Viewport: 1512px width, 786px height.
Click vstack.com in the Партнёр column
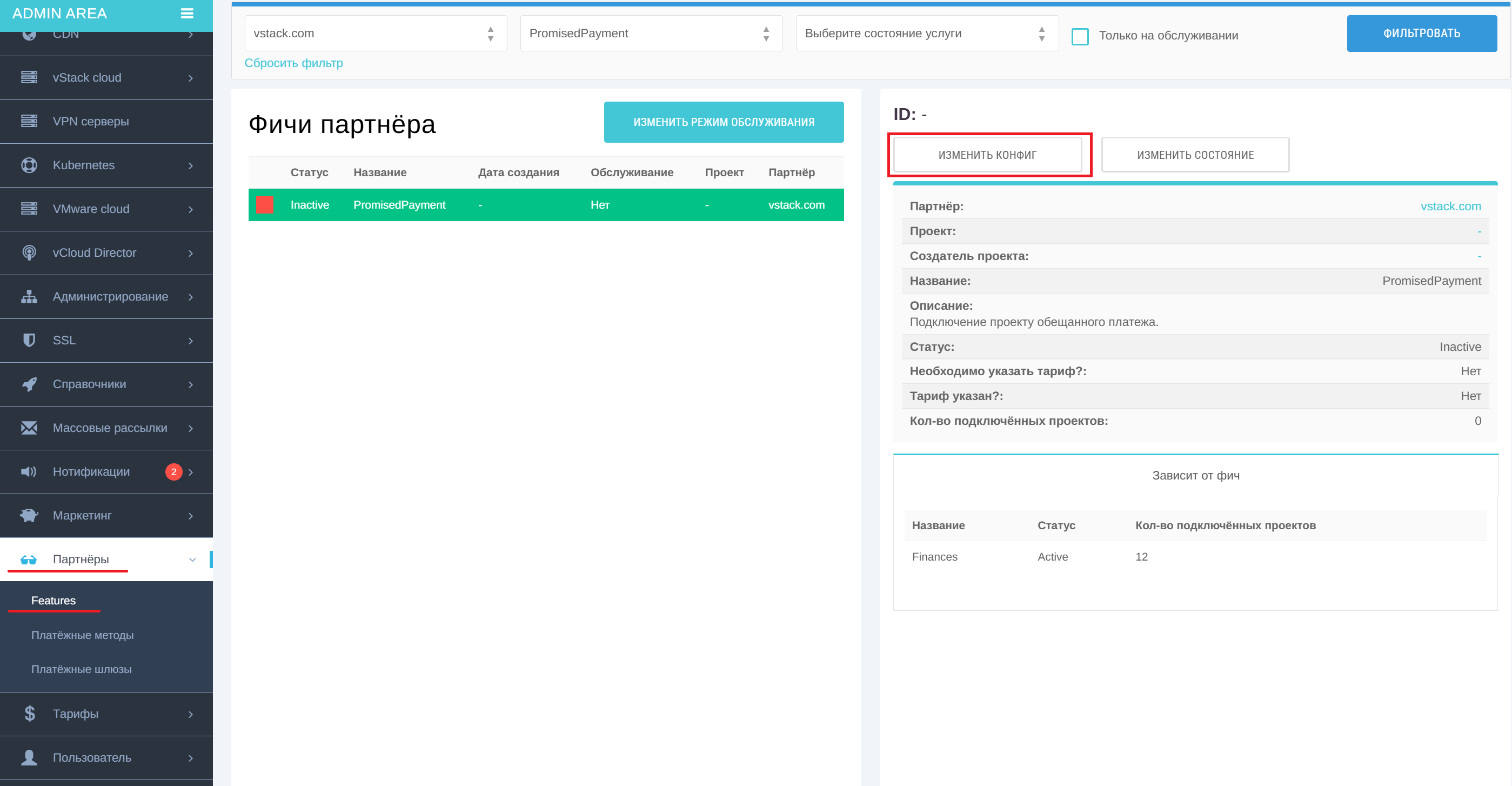[x=796, y=205]
